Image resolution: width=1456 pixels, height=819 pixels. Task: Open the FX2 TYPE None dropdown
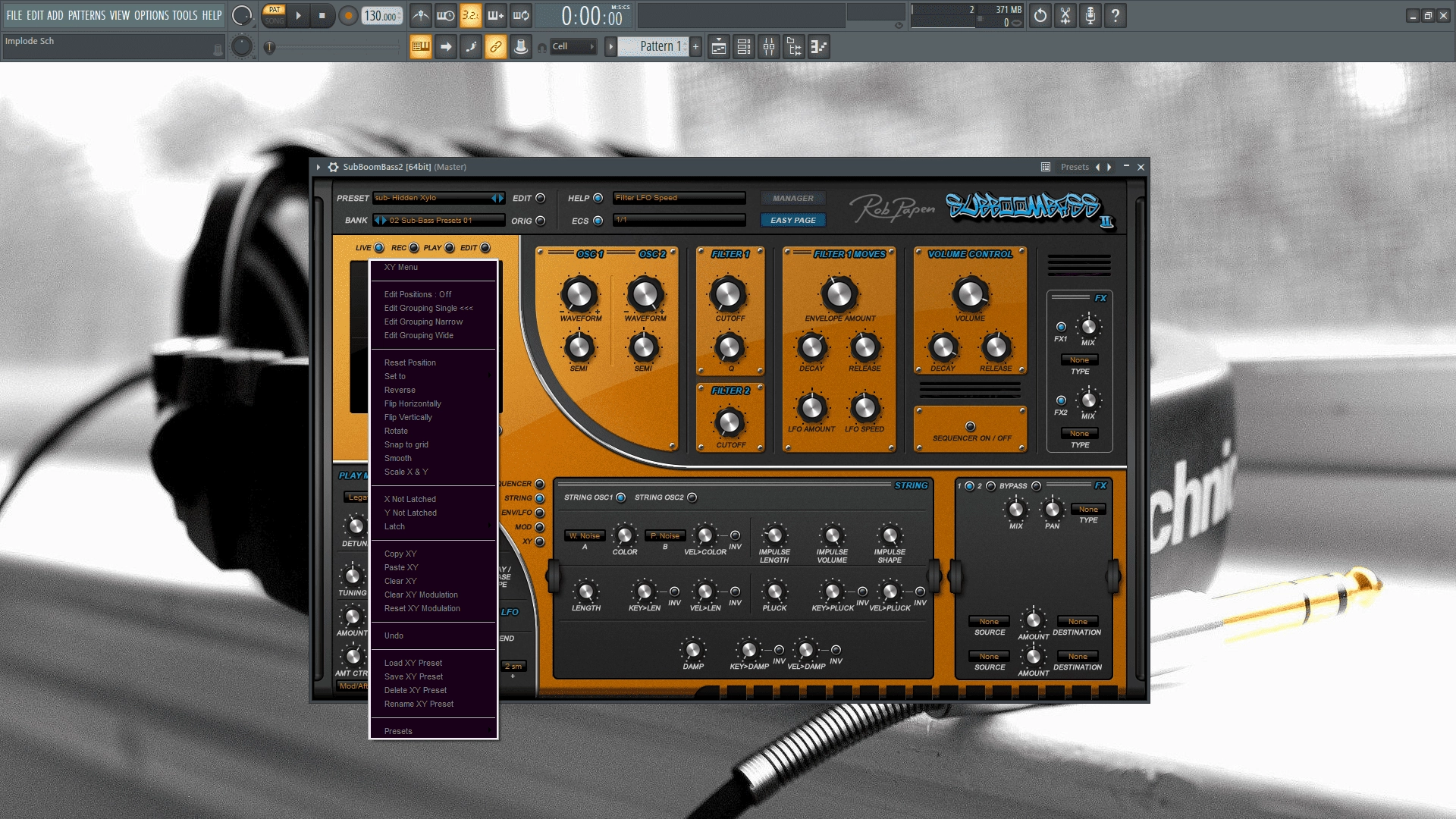[1080, 434]
